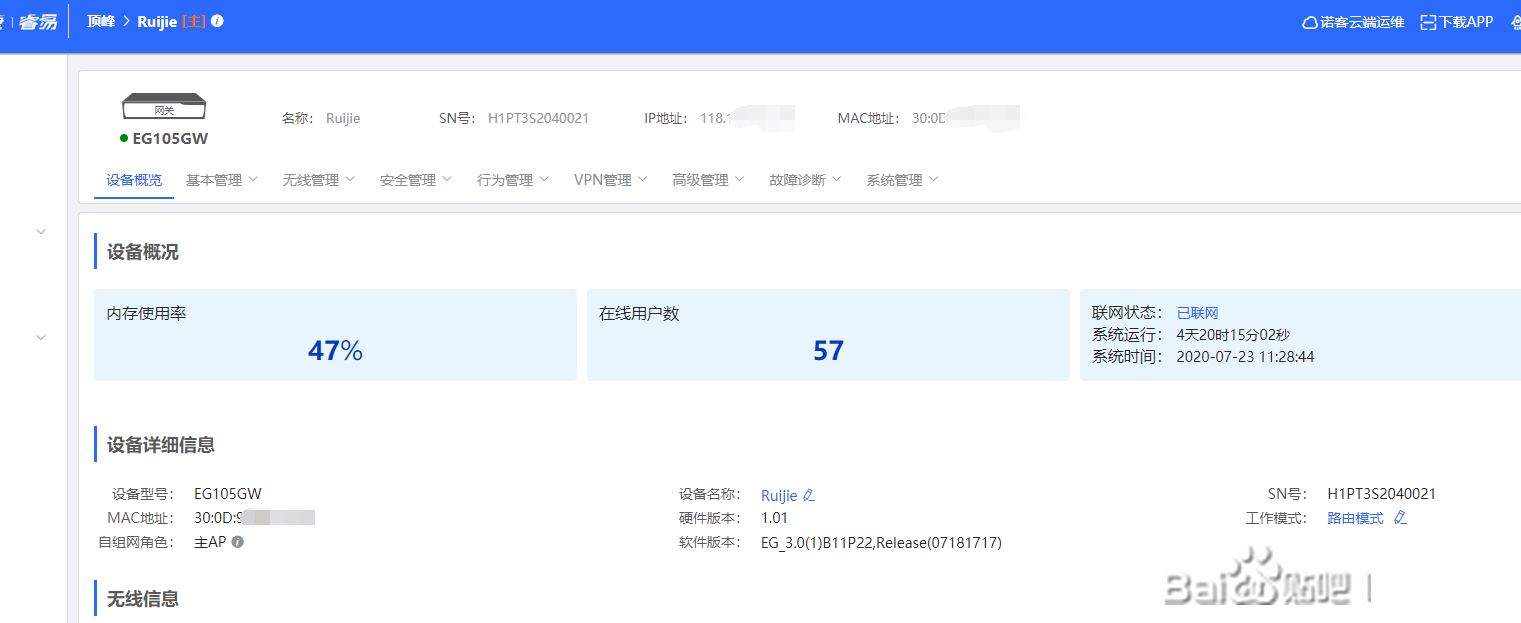
Task: Edit 工作模式 using the pencil icon
Action: coord(1400,518)
